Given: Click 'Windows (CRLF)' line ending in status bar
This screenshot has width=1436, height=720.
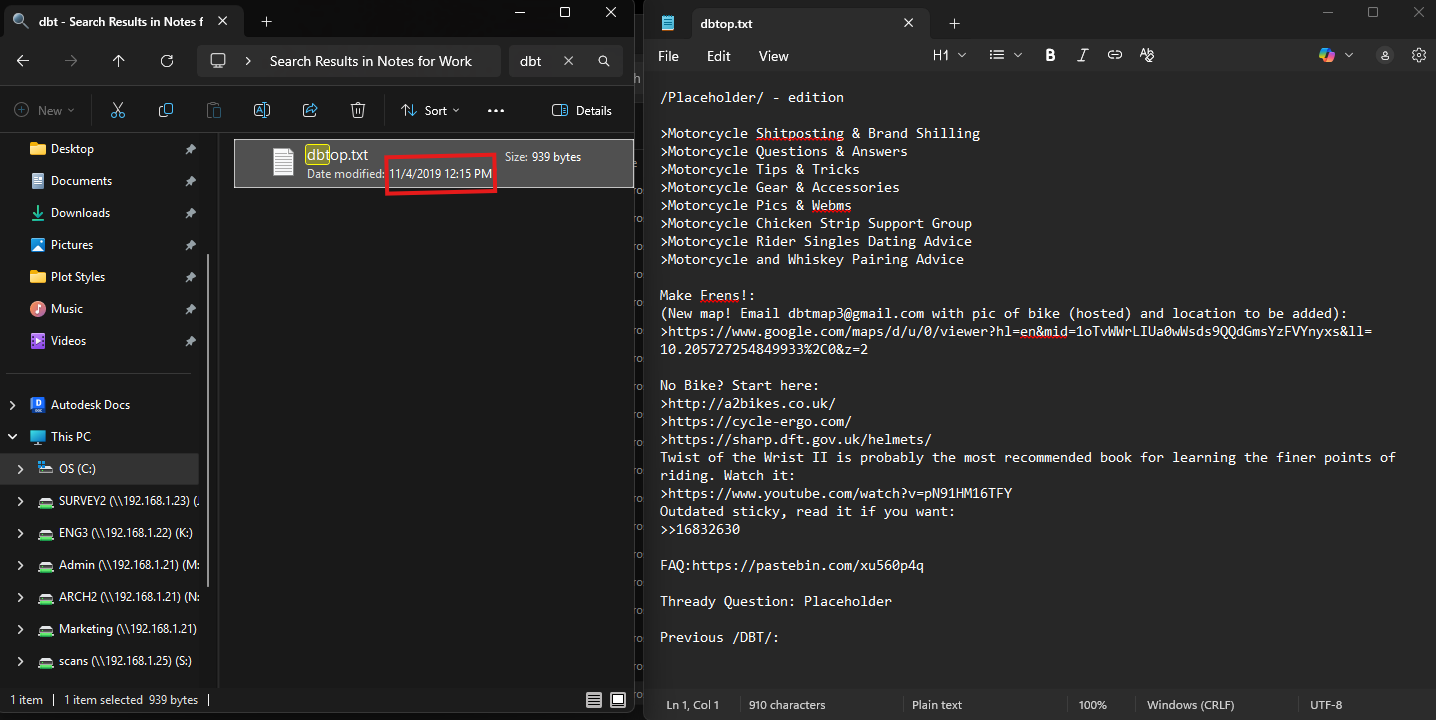Looking at the screenshot, I should pos(1190,705).
